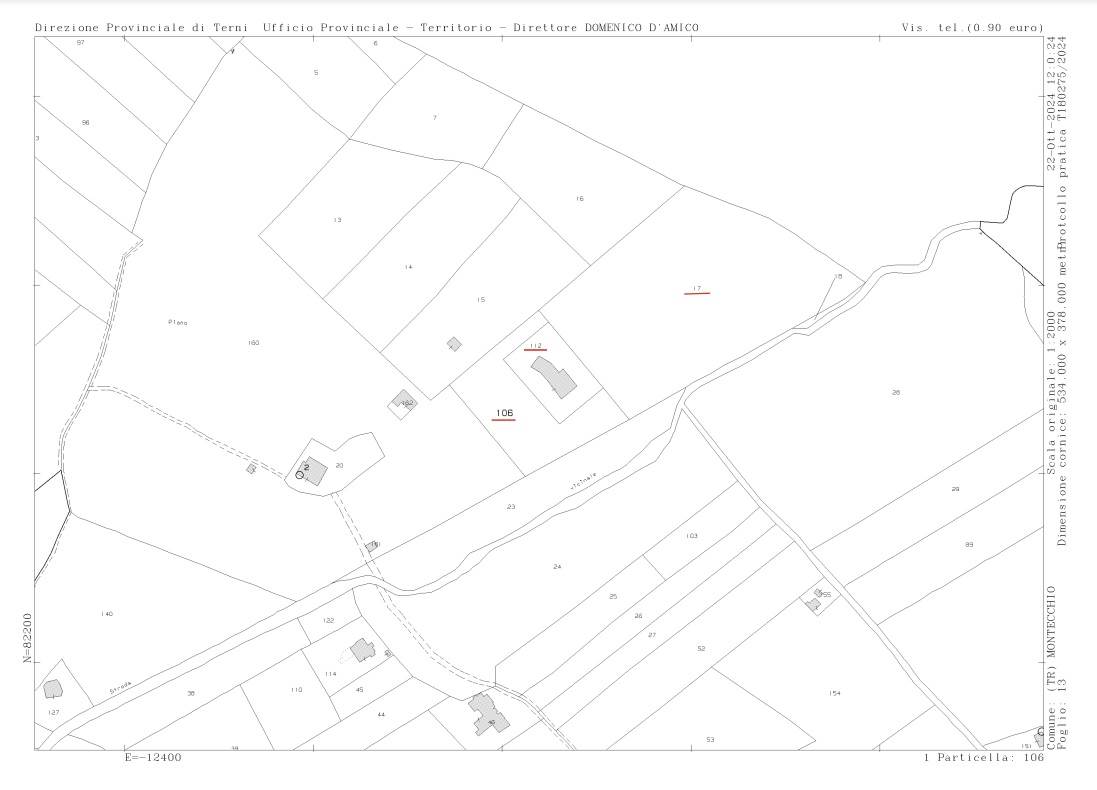Select the parcel 112 label above the building
Viewport: 1097px width, 790px height.
pos(535,345)
